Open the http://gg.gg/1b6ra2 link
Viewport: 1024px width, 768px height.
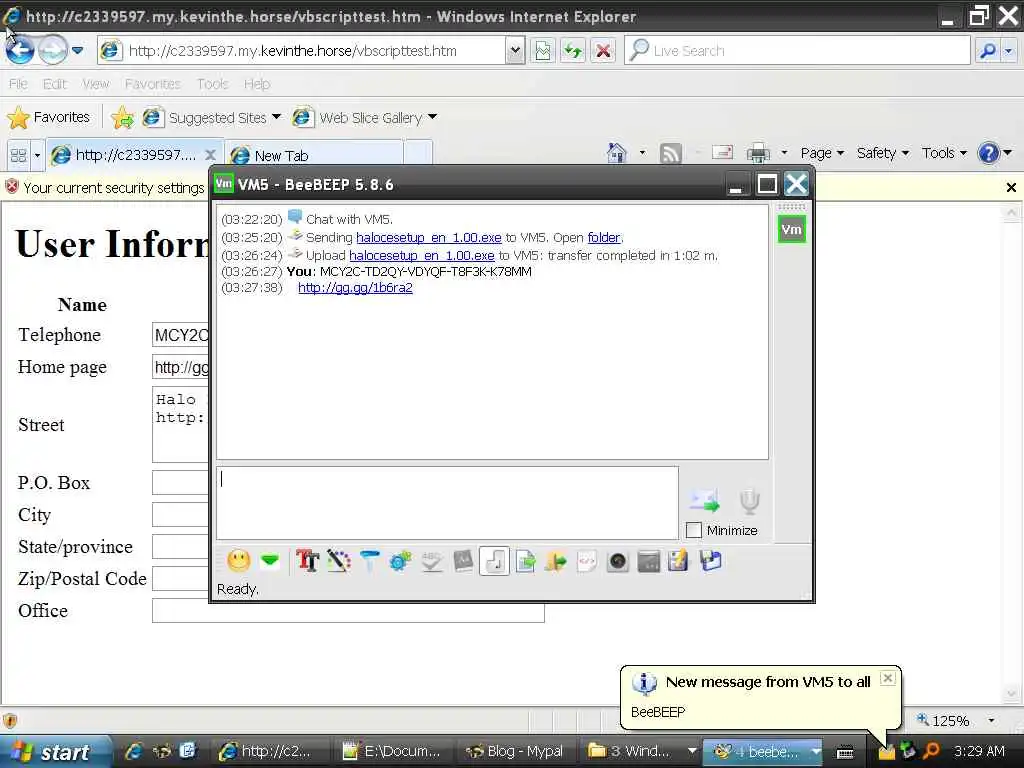tap(355, 287)
